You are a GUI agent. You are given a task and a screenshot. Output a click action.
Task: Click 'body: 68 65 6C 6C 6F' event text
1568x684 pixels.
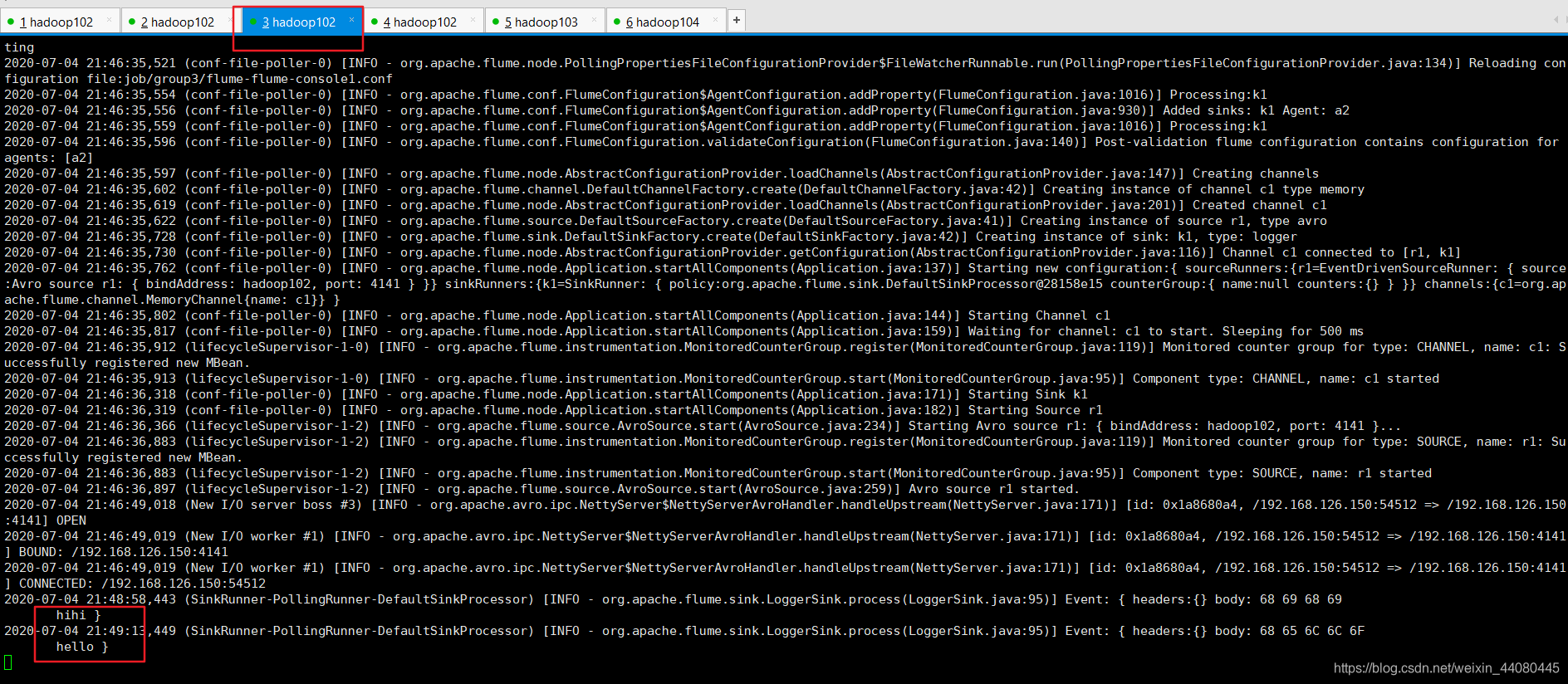[x=1290, y=631]
